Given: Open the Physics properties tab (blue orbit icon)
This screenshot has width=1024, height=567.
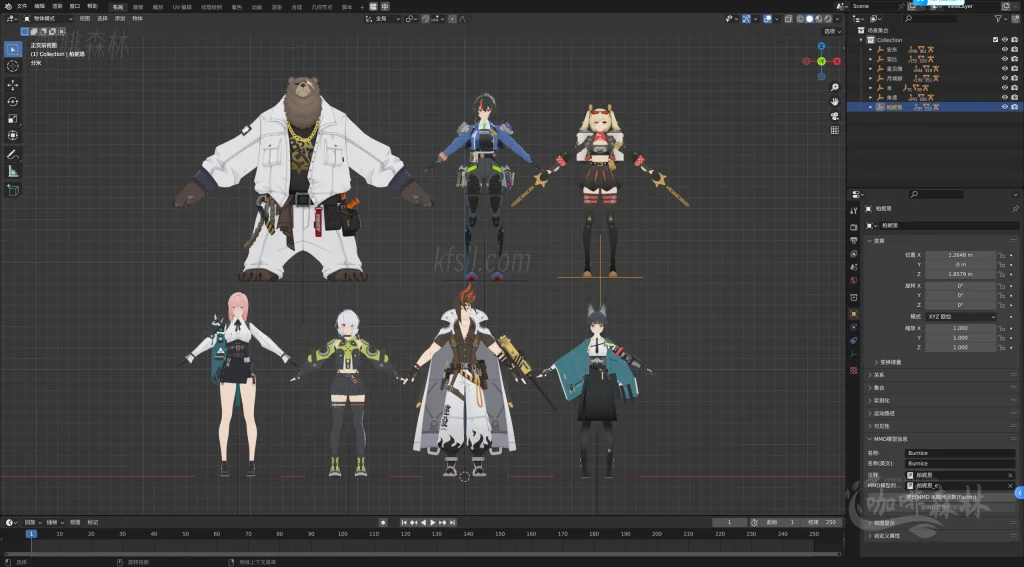Looking at the screenshot, I should point(854,327).
